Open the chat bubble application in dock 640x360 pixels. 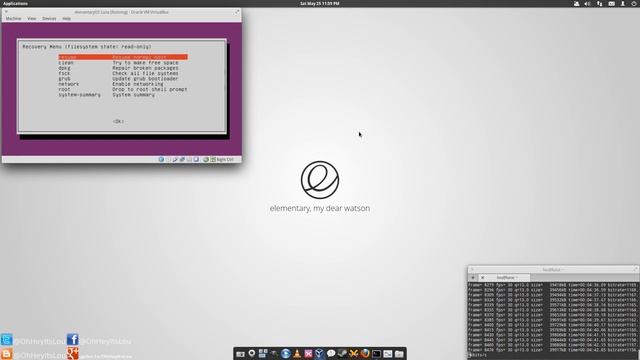(x=331, y=353)
